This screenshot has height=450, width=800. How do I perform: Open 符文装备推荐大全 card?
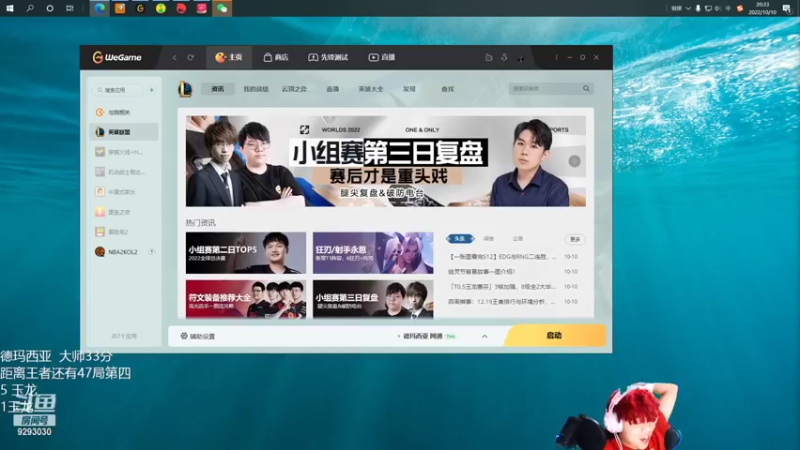coord(246,299)
